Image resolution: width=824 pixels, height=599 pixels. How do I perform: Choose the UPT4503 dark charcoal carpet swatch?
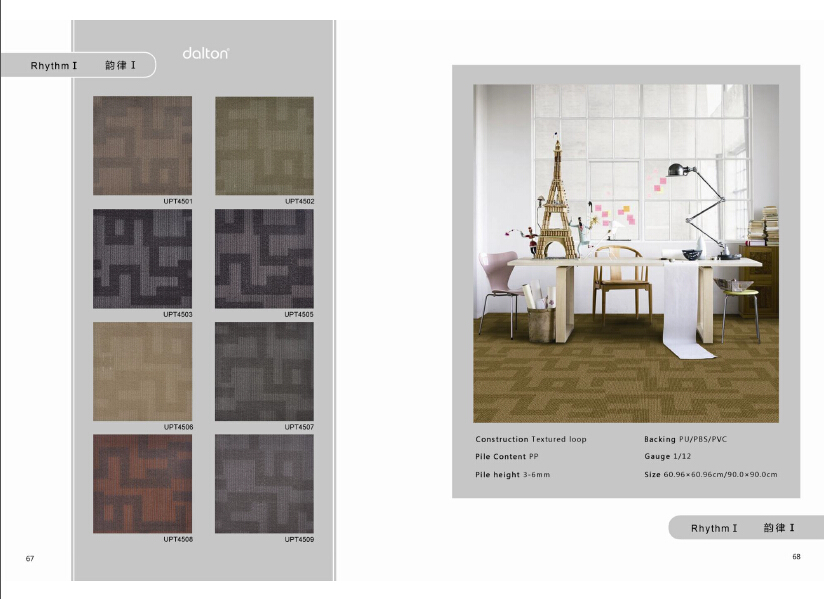(x=142, y=258)
